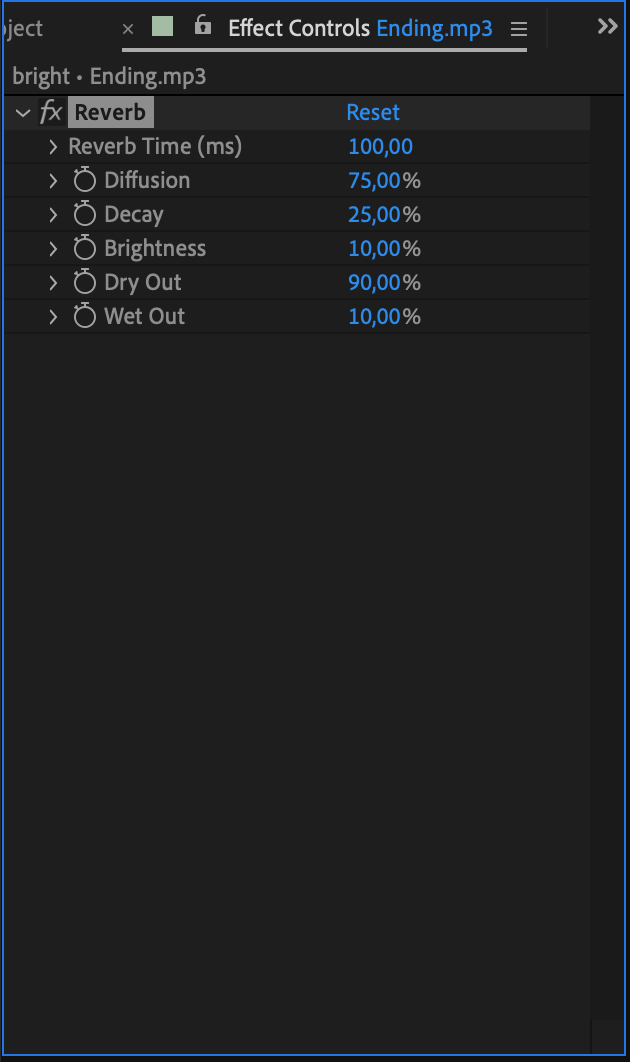The height and width of the screenshot is (1062, 630).
Task: Open the Effect Controls panel menu
Action: coord(518,29)
